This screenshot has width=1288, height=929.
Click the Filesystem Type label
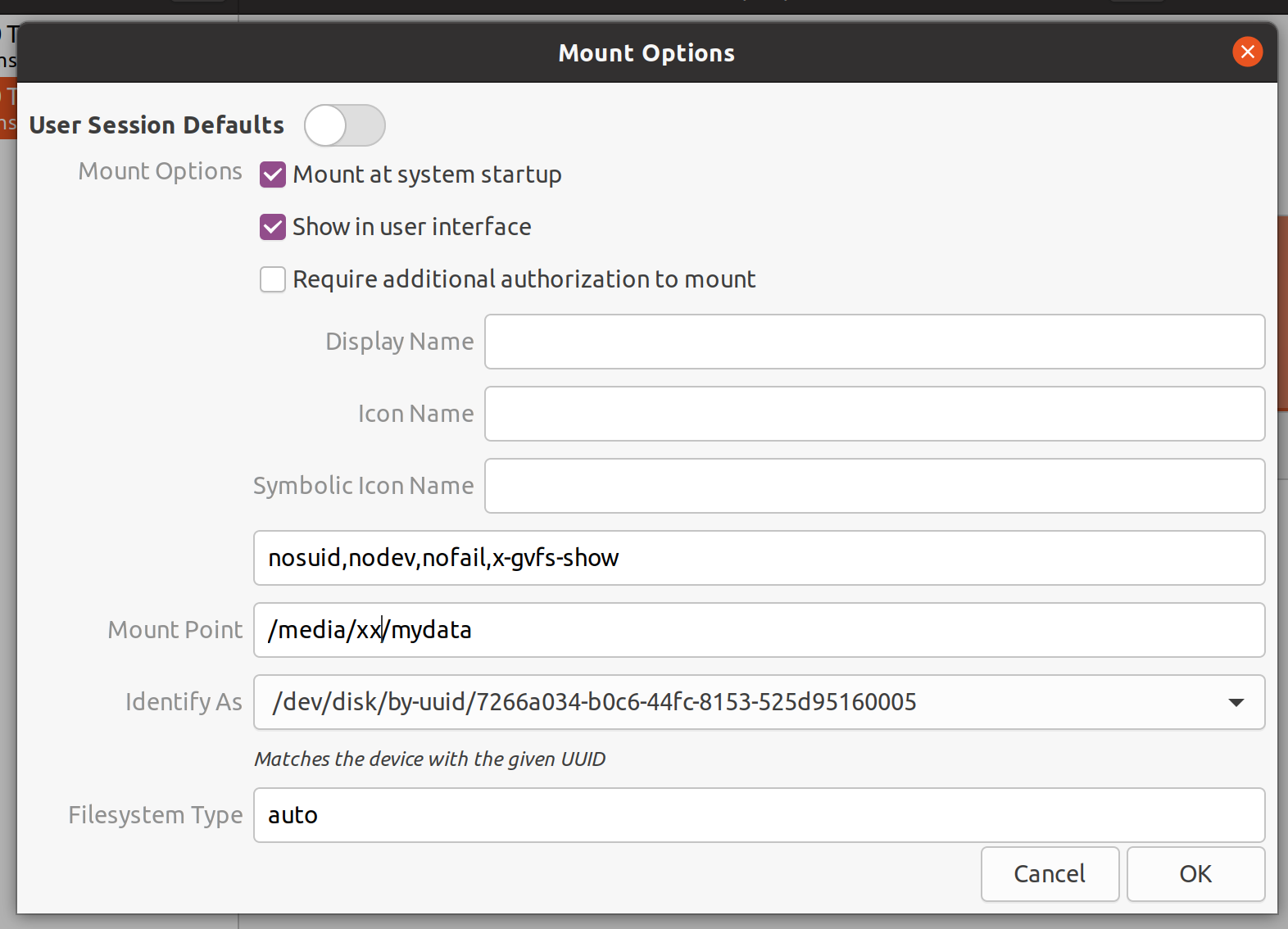coord(156,815)
